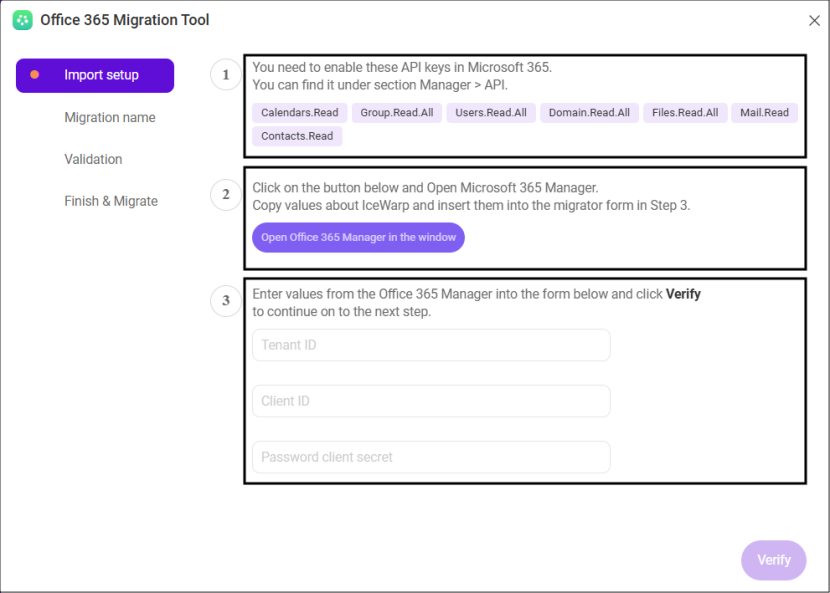
Task: Select the Group.Read.All API tag
Action: (x=397, y=113)
